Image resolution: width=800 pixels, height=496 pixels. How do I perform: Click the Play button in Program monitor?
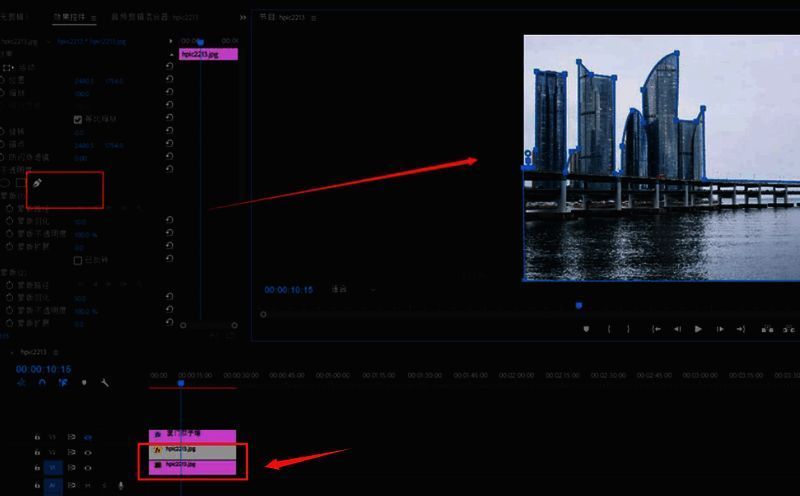tap(698, 329)
